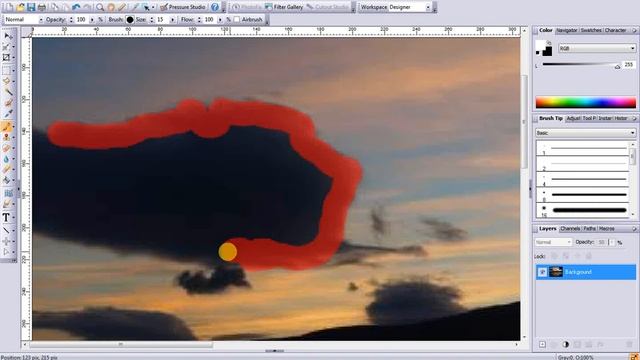The image size is (640, 360).
Task: Open the Filter Gallery
Action: click(284, 7)
